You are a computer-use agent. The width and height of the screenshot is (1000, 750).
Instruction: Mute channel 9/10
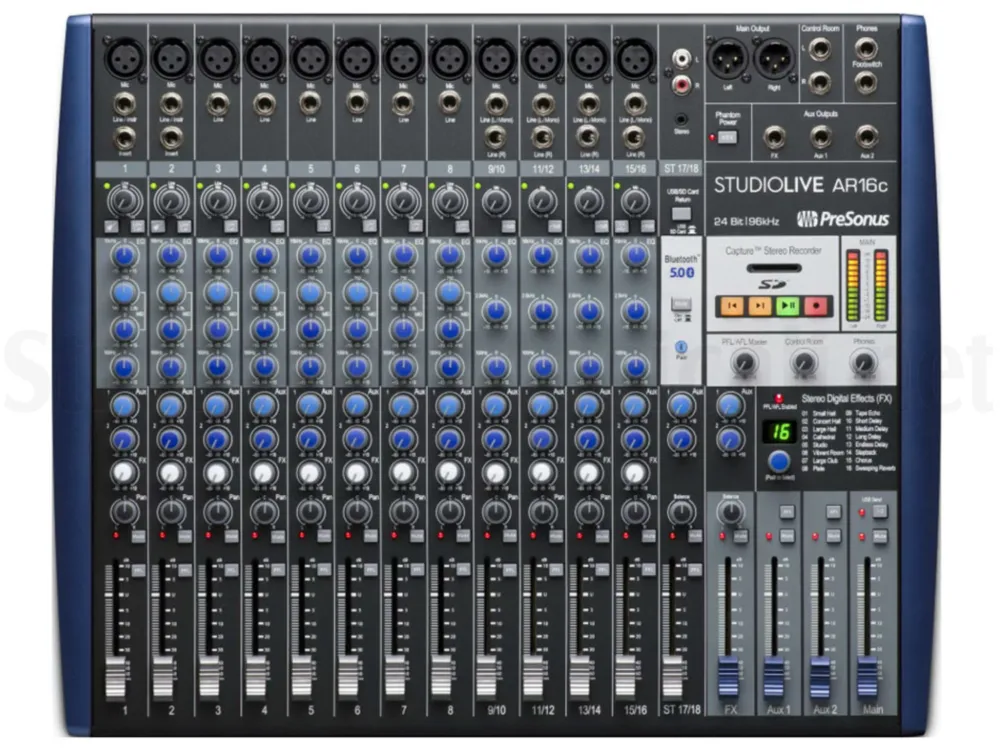(510, 537)
